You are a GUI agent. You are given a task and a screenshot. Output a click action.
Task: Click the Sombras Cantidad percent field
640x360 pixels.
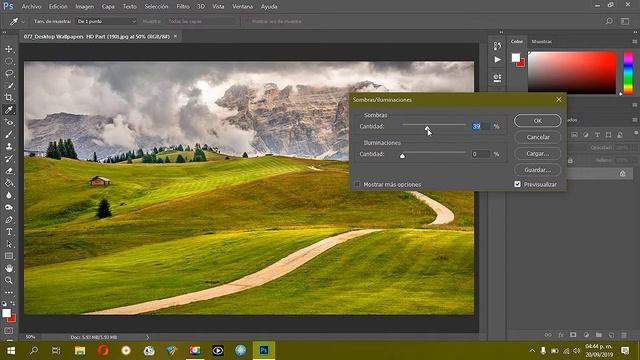click(x=481, y=127)
